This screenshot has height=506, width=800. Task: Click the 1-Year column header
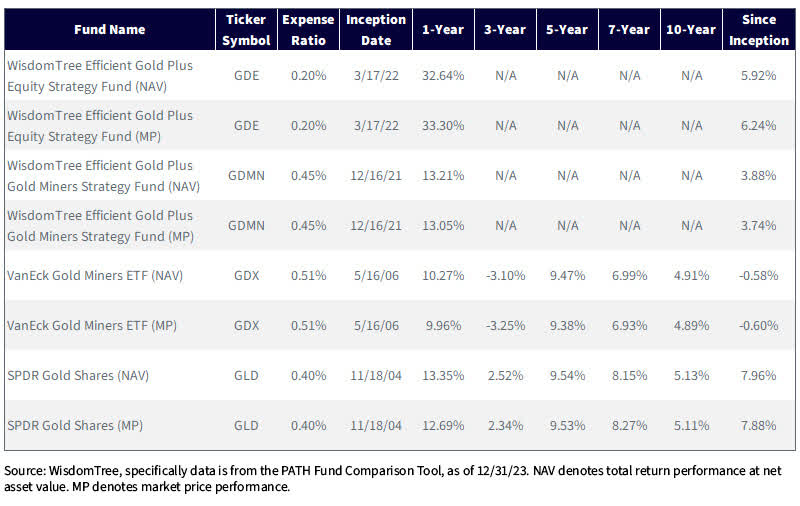[443, 30]
